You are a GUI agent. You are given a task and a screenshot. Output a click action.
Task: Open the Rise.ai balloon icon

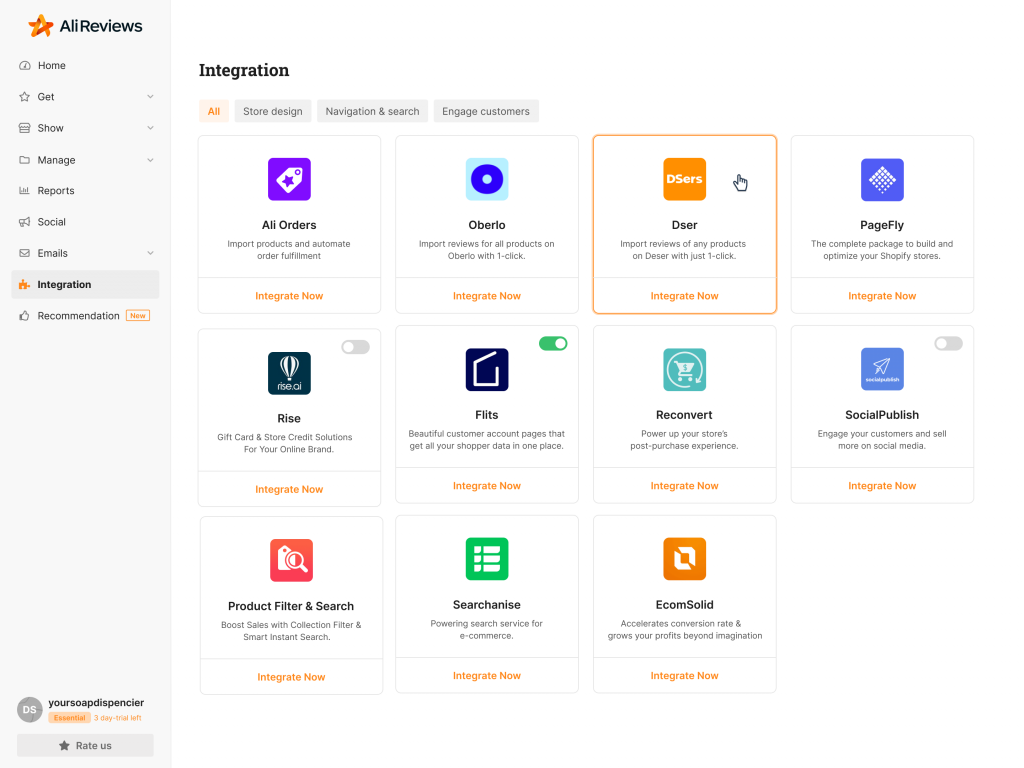coord(289,373)
